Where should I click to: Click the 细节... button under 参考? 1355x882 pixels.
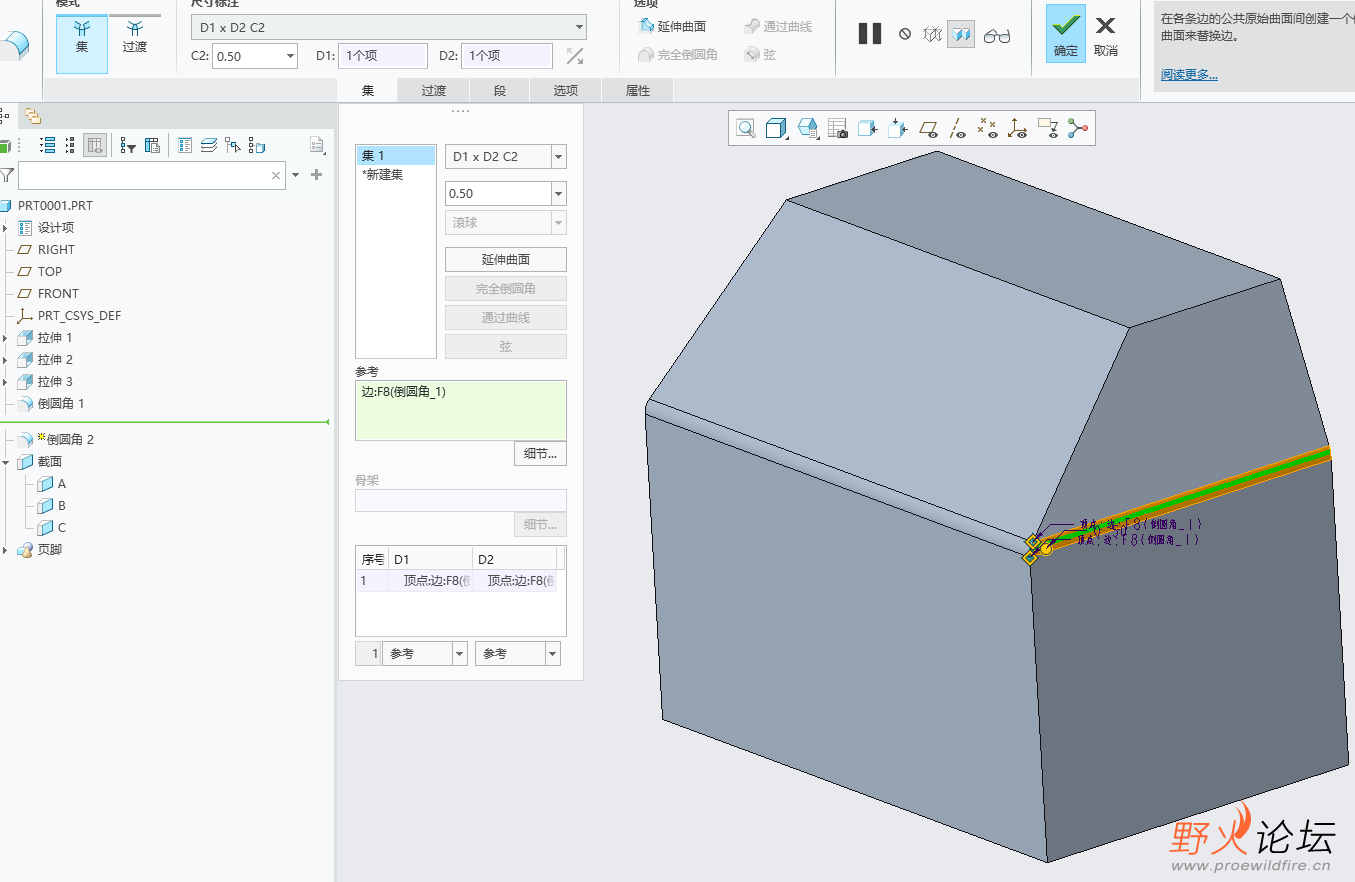(x=540, y=454)
